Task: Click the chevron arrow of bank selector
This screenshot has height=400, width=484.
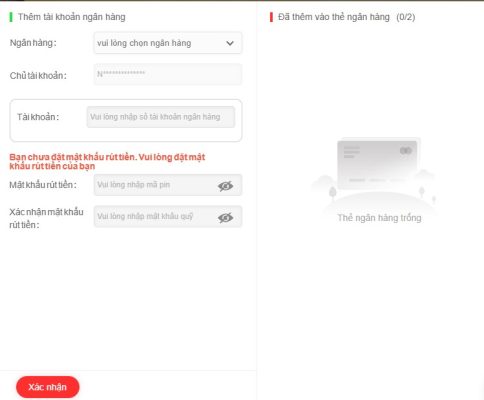Action: click(x=230, y=43)
